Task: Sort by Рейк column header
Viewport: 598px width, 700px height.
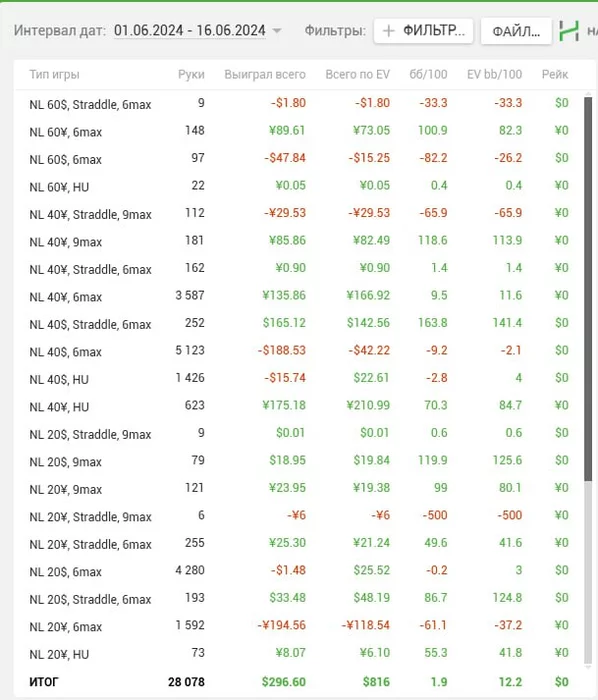Action: 555,74
